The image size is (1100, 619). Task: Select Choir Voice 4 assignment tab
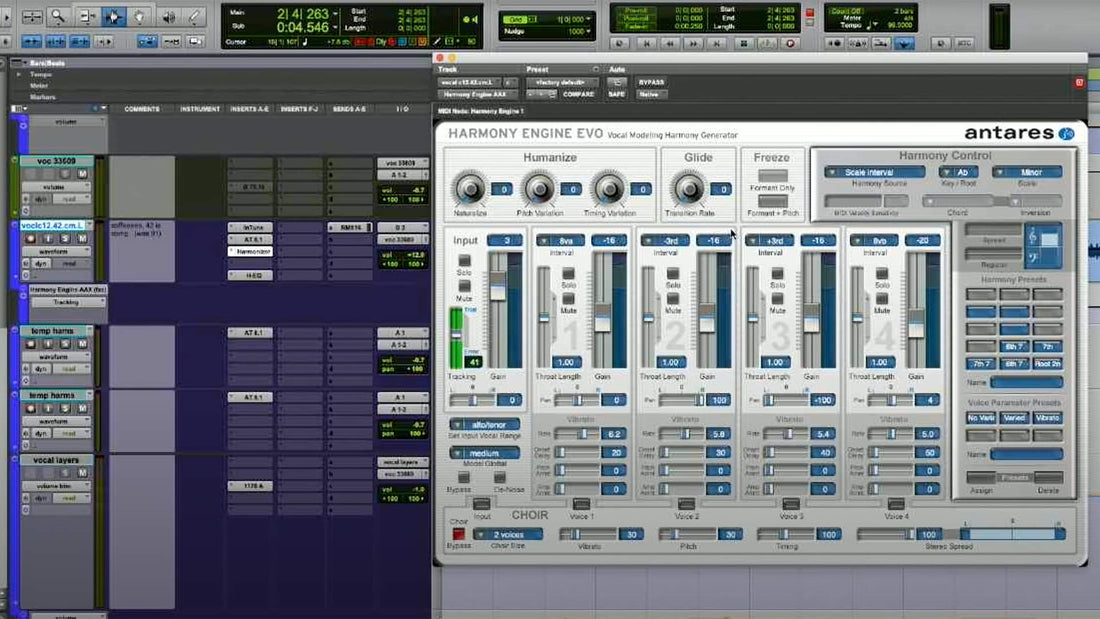[896, 504]
